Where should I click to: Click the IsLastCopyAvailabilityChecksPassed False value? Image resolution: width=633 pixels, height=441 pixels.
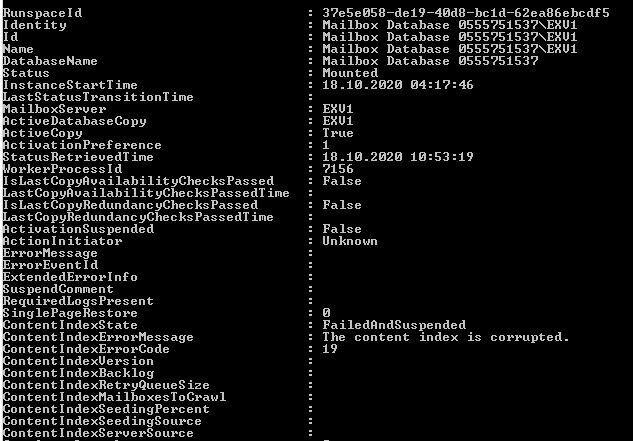342,181
